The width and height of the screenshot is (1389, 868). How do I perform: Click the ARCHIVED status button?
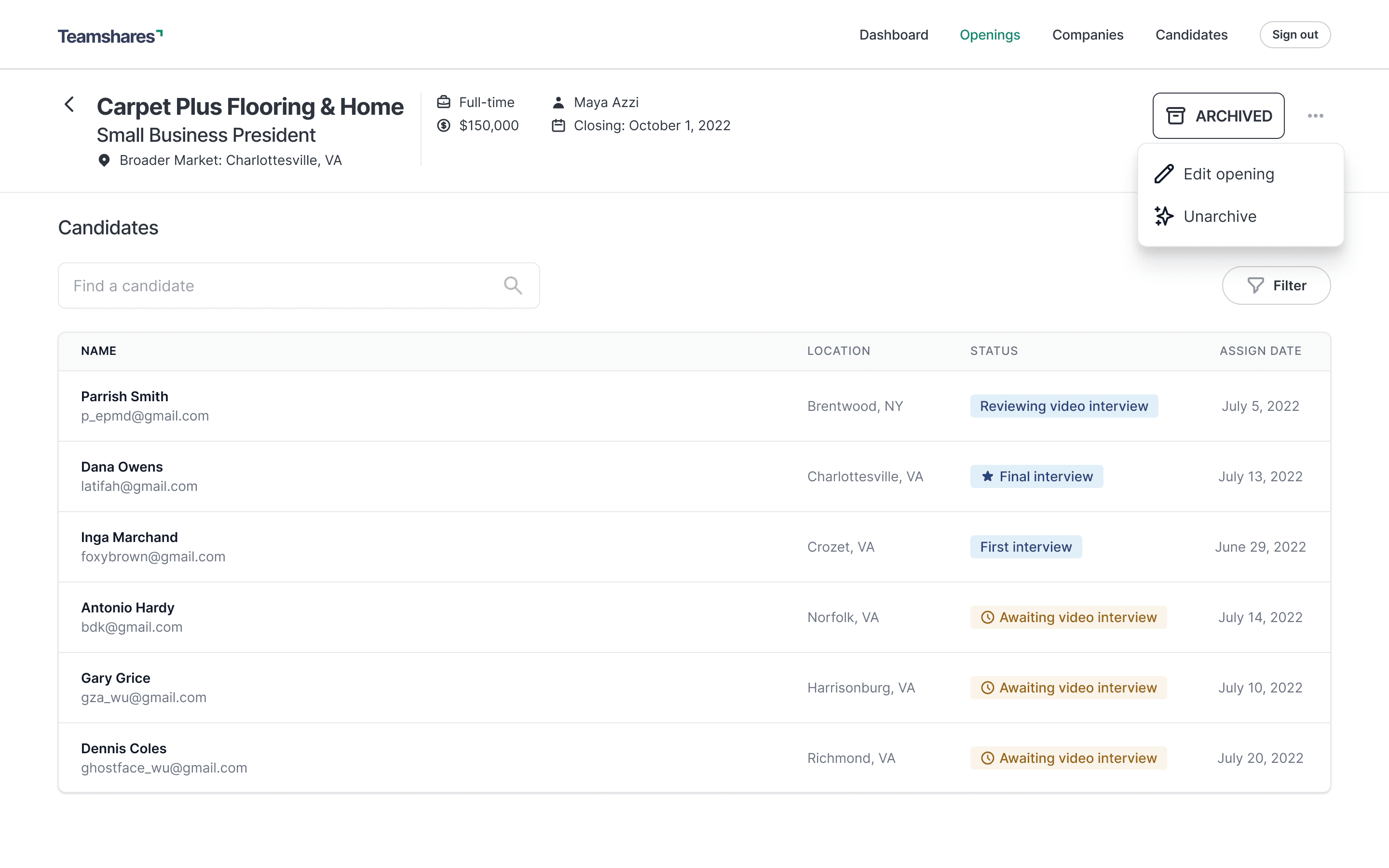click(1218, 116)
